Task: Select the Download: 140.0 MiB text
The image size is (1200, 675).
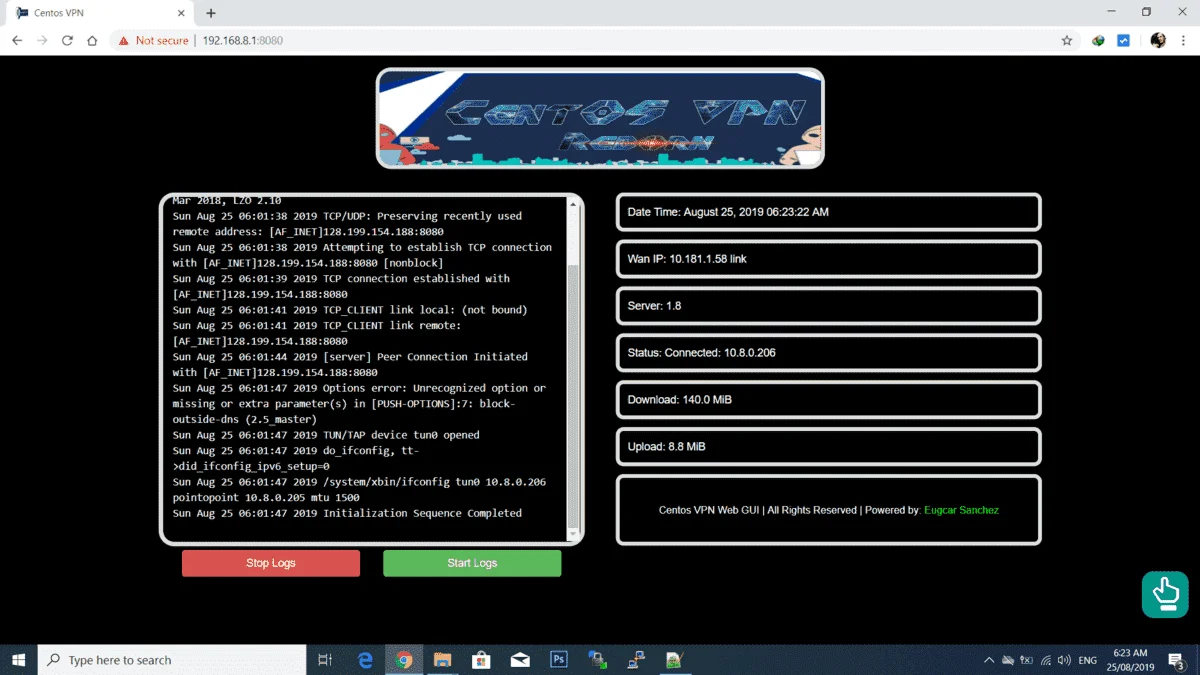Action: (x=679, y=400)
